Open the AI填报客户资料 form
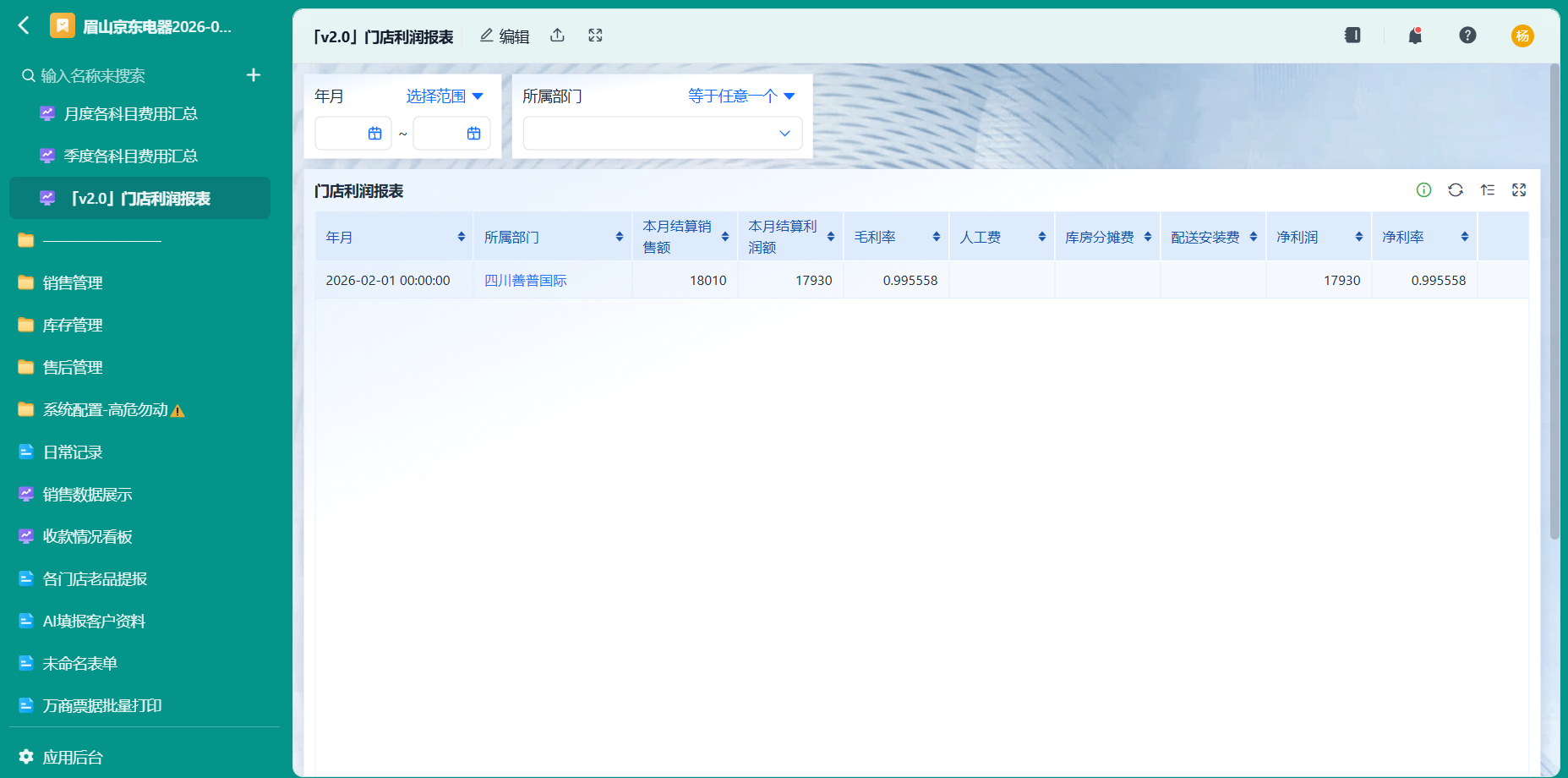 point(139,621)
